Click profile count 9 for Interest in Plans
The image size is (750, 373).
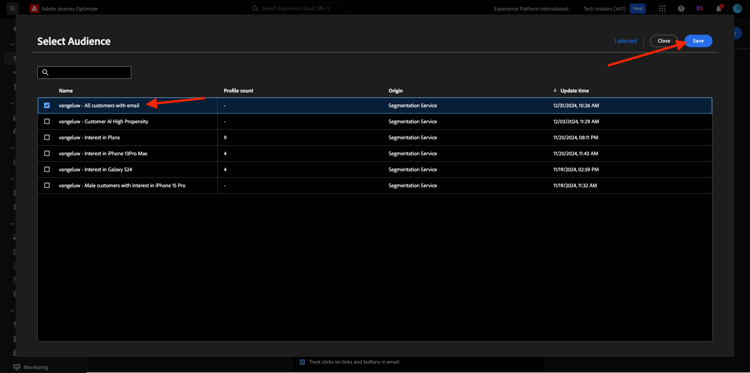pos(224,137)
